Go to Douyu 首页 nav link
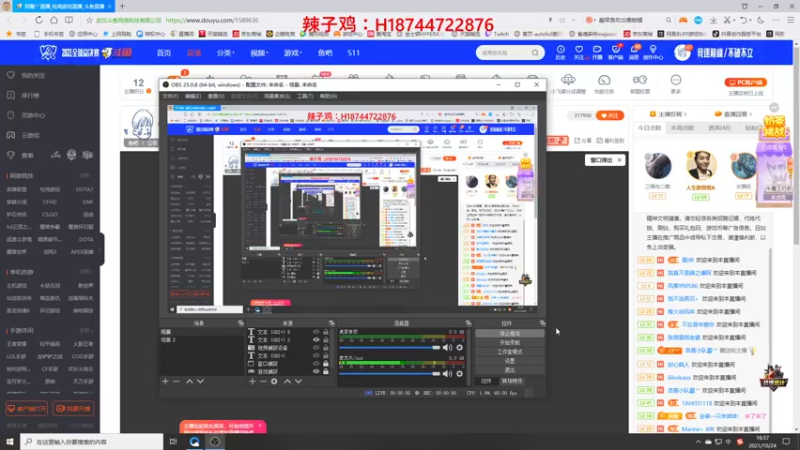800x450 pixels. click(x=164, y=53)
